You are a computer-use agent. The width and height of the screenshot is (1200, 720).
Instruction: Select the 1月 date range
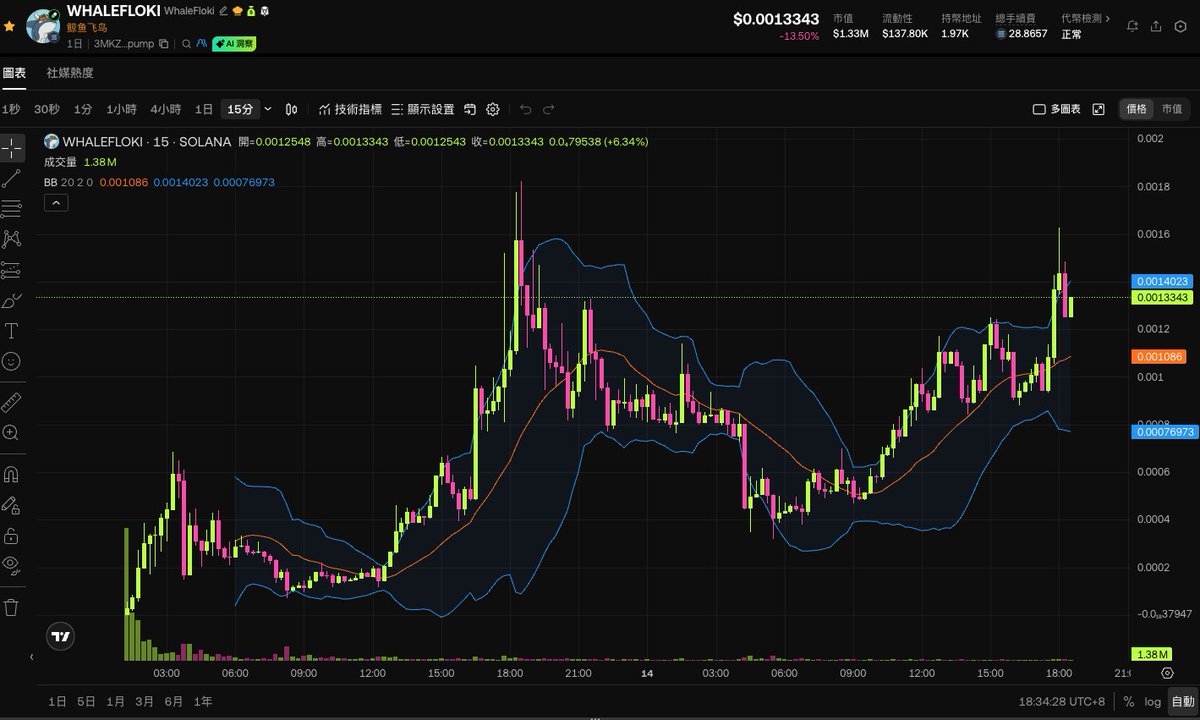[x=115, y=701]
